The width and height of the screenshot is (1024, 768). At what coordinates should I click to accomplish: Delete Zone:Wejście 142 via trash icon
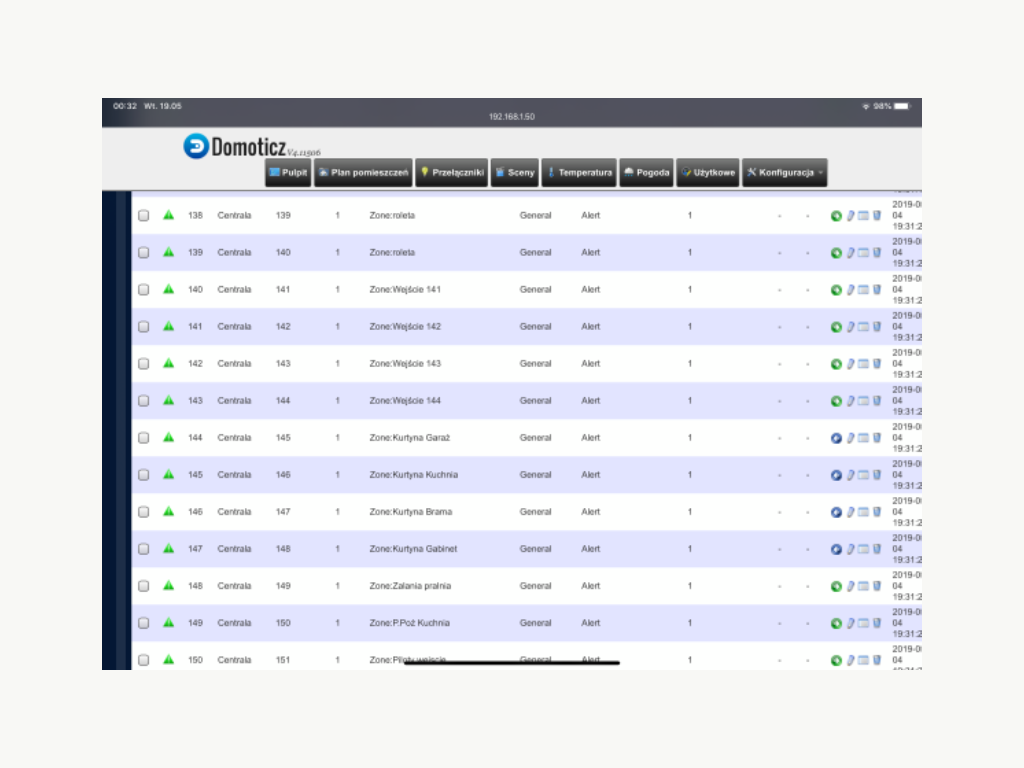tap(877, 327)
